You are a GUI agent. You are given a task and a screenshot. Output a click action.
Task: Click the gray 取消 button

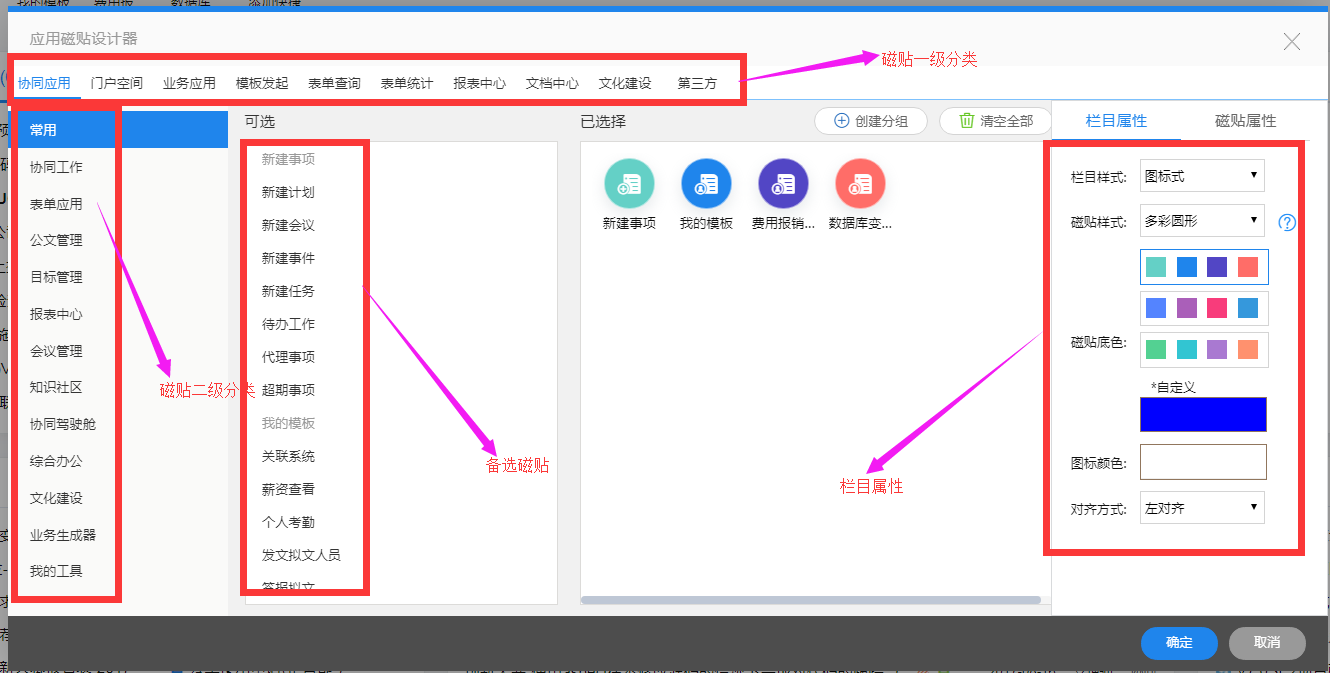[x=1267, y=643]
